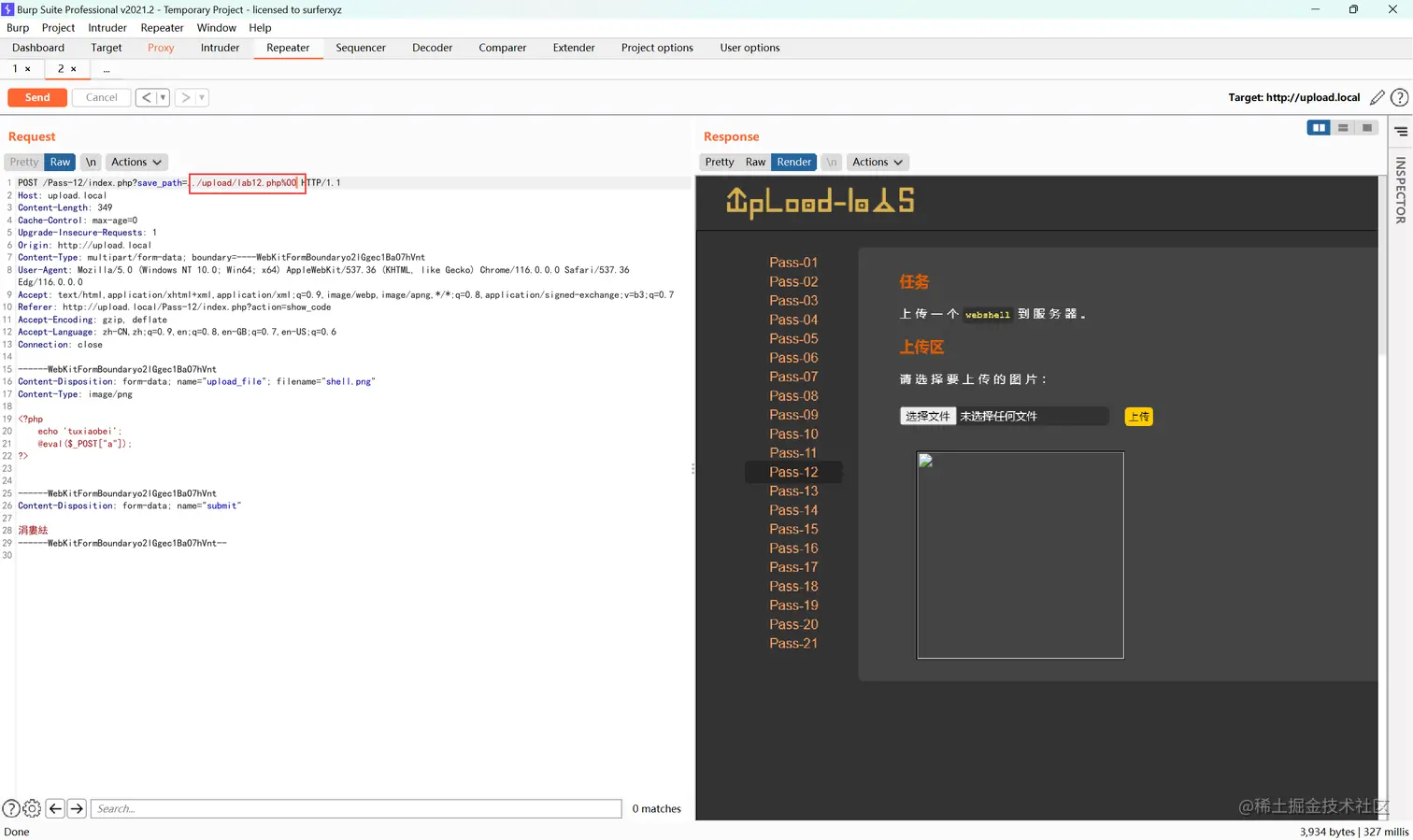Open Pass-12 link in rendered page

(x=793, y=472)
